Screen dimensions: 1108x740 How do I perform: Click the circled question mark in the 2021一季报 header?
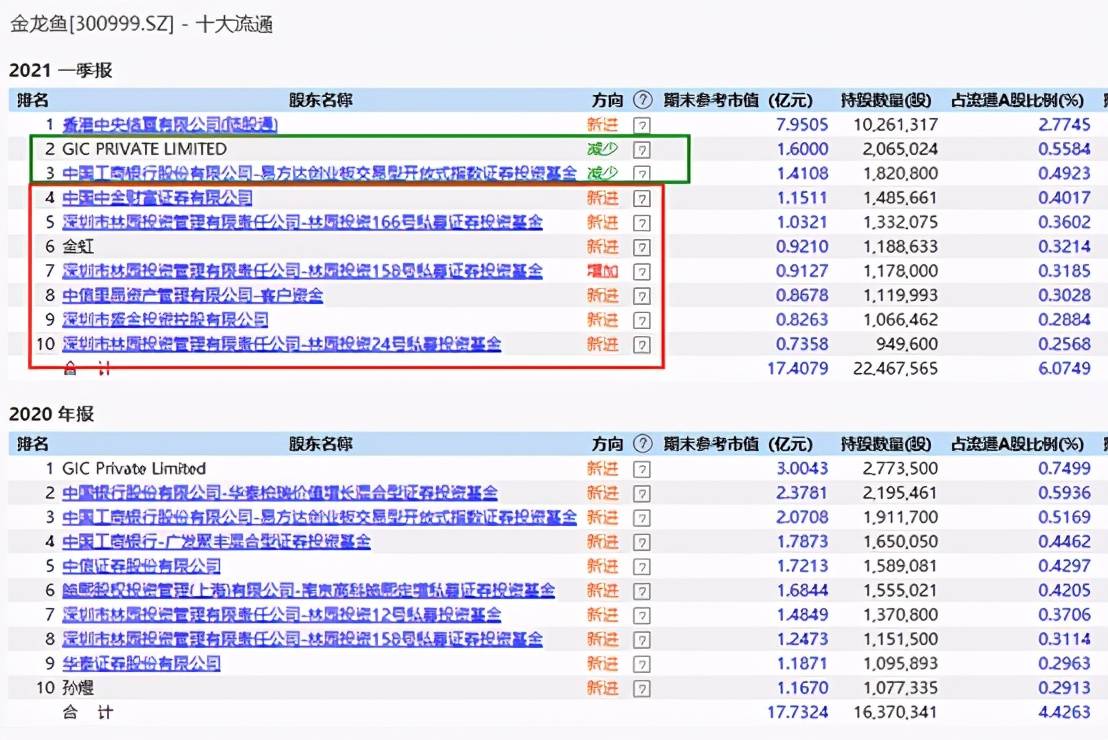[642, 100]
